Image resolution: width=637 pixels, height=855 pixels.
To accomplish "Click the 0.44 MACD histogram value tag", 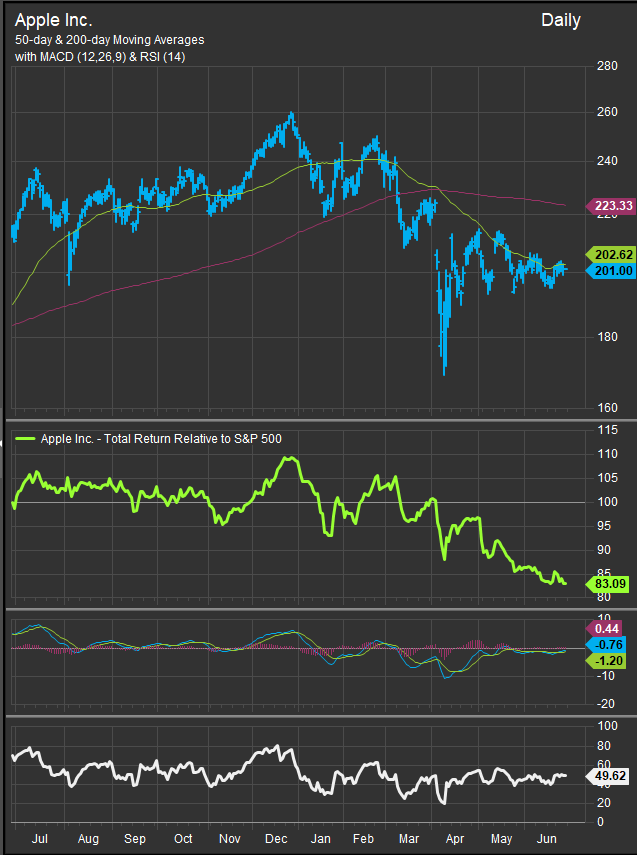I will (607, 627).
